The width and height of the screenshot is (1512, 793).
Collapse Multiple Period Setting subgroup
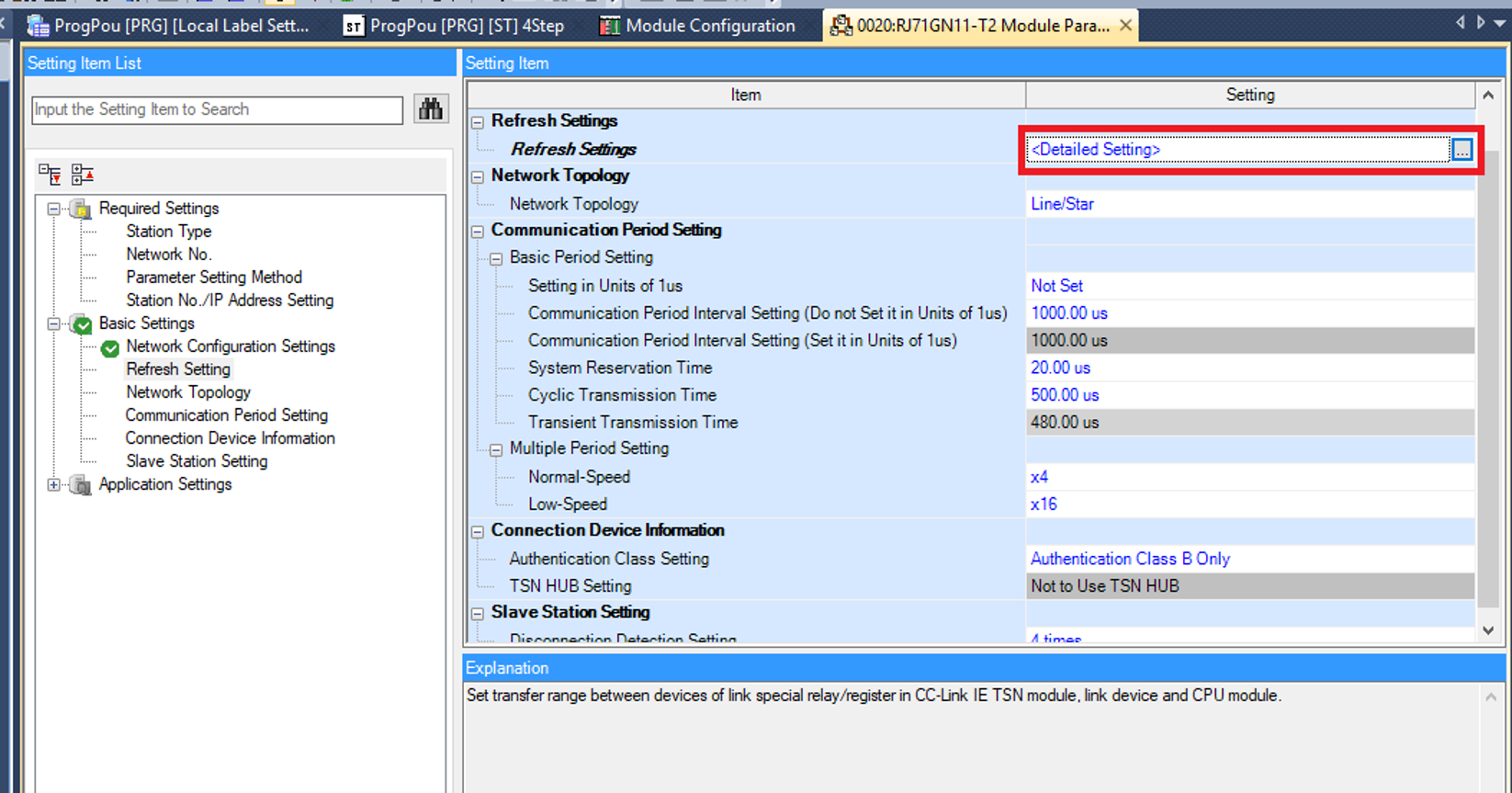496,449
